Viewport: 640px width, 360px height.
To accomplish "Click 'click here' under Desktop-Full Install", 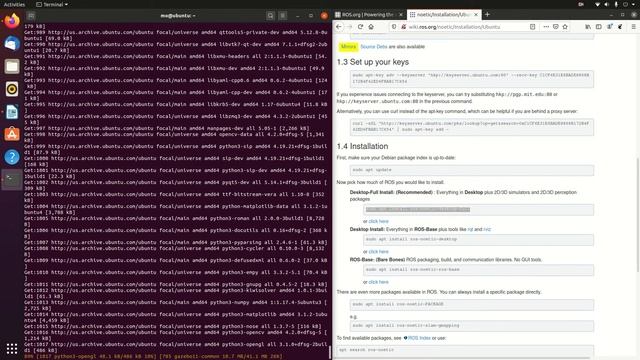I will pyautogui.click(x=378, y=221).
